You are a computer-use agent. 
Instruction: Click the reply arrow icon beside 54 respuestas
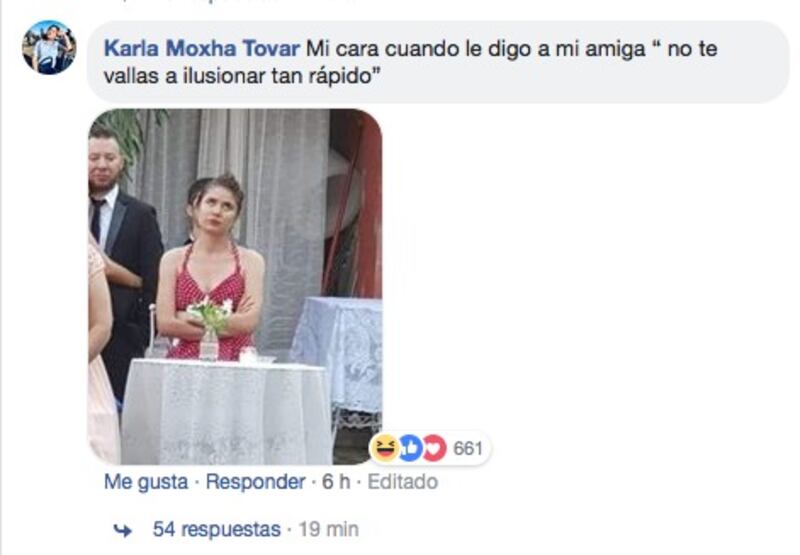pos(122,531)
